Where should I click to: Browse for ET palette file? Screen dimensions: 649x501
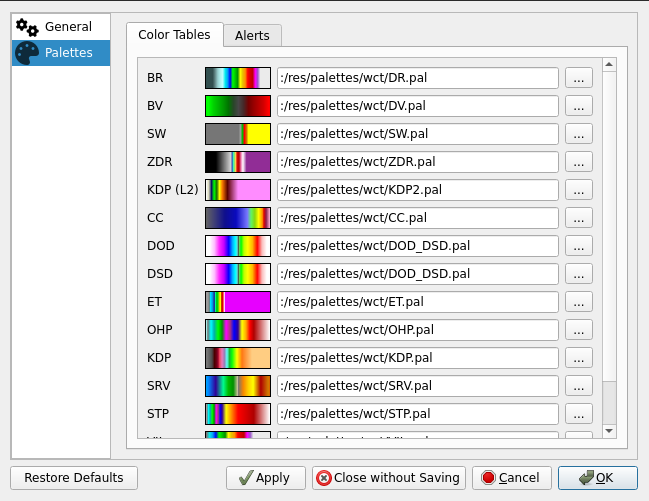point(579,302)
